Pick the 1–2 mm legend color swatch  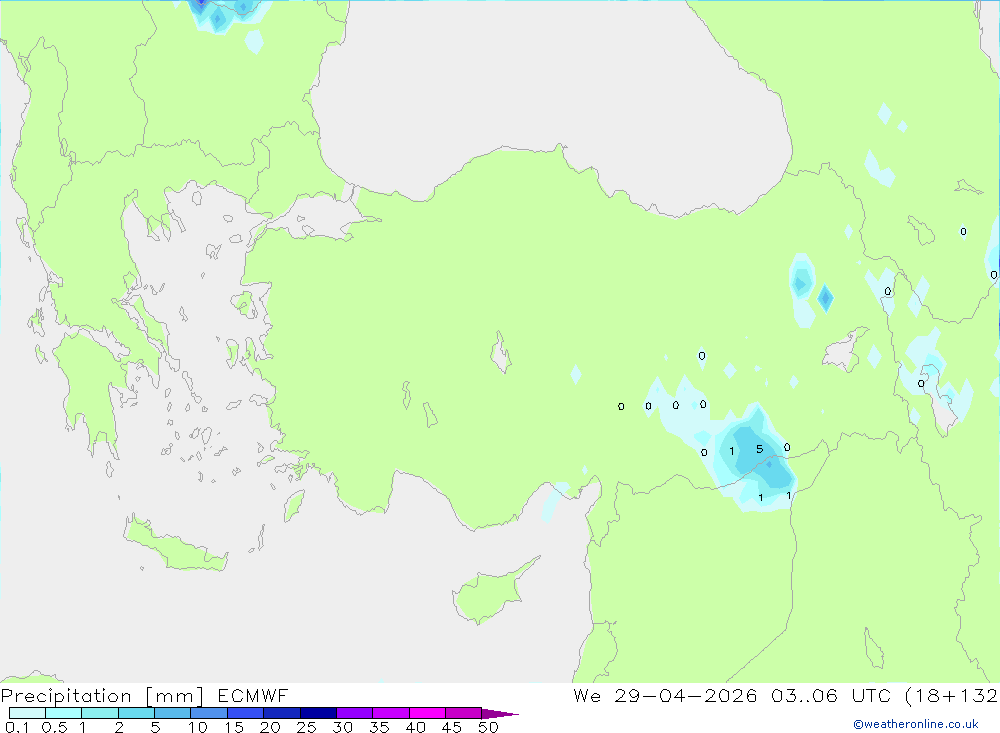(x=99, y=713)
